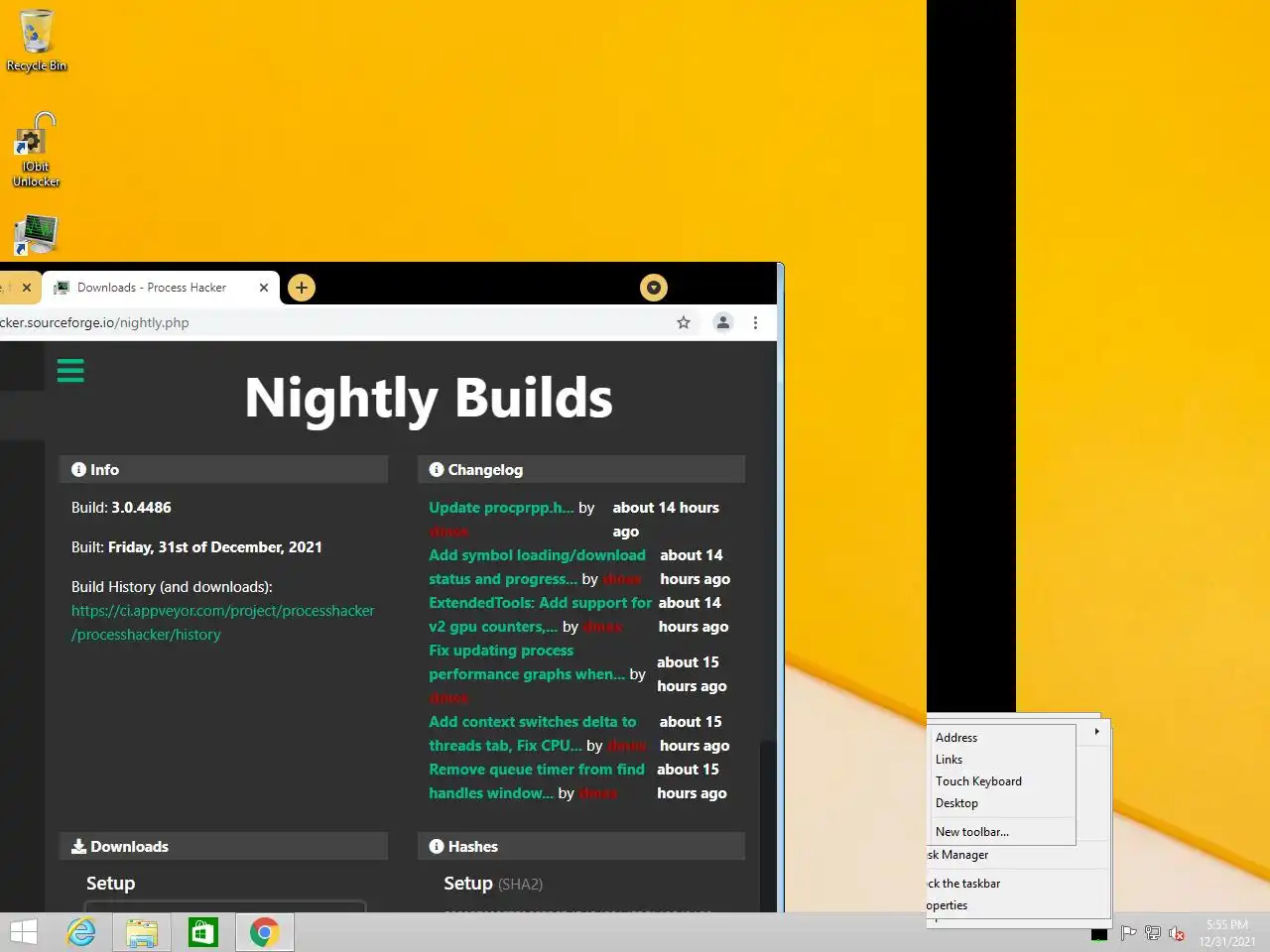This screenshot has width=1270, height=952.
Task: Open 'Remove queue timer from find handles window' link
Action: pyautogui.click(x=537, y=781)
